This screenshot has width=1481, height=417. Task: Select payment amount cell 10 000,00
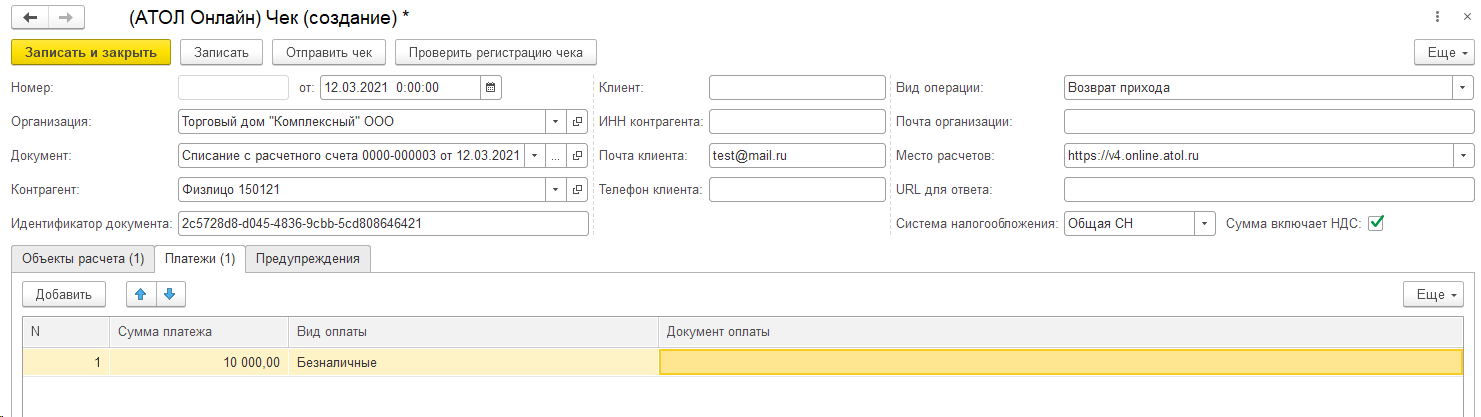point(199,362)
